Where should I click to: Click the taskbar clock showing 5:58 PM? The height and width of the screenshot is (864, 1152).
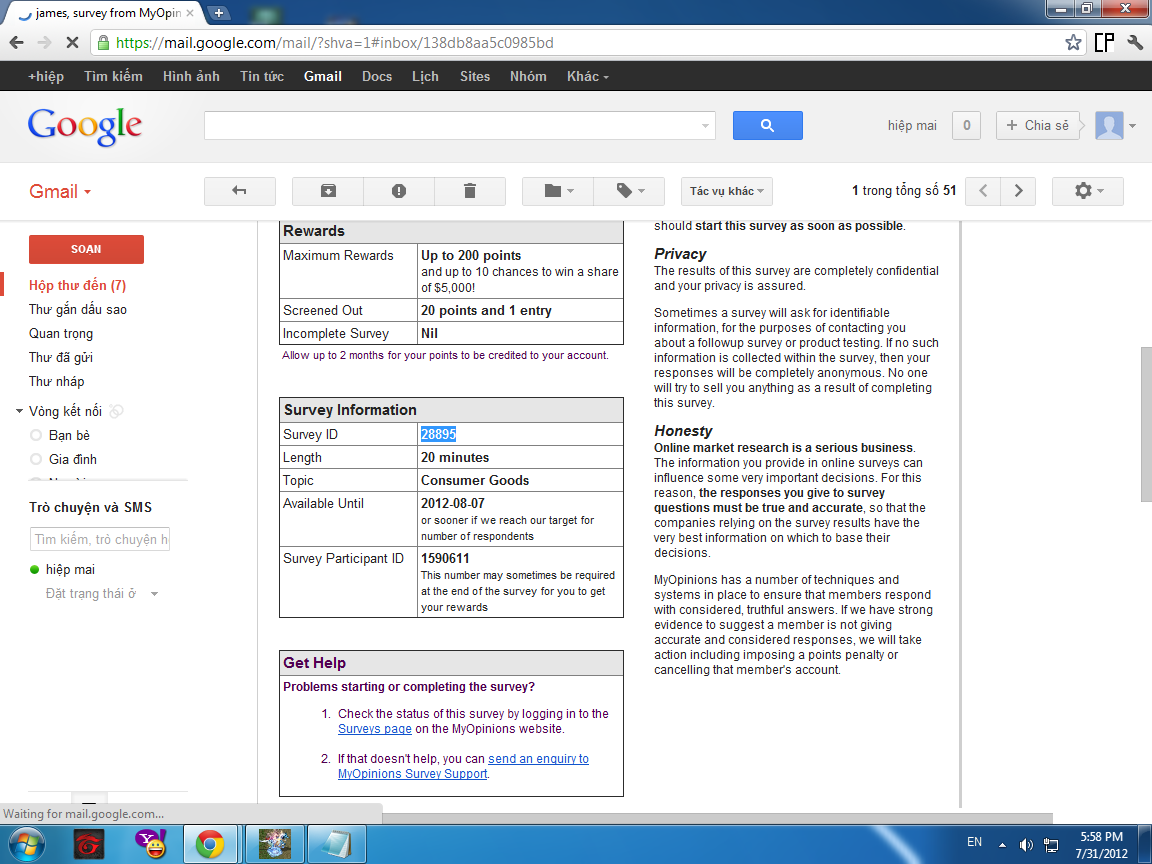tap(1101, 845)
